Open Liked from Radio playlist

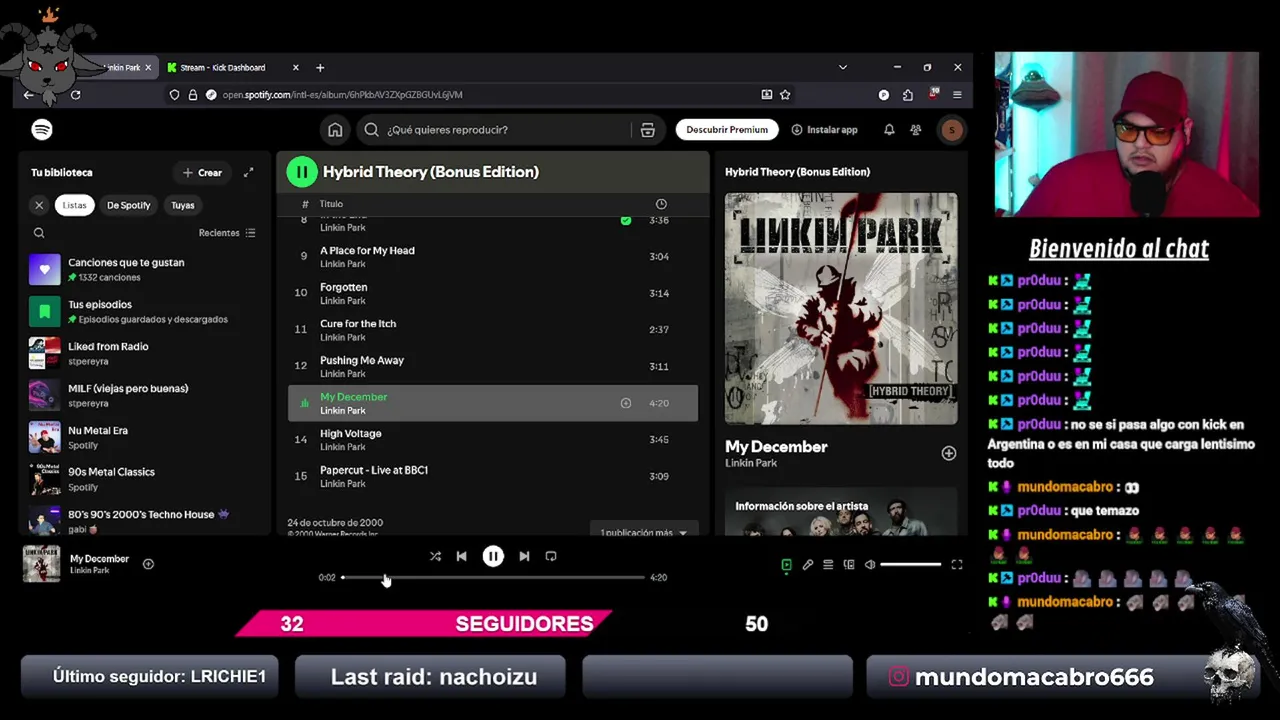pyautogui.click(x=145, y=353)
